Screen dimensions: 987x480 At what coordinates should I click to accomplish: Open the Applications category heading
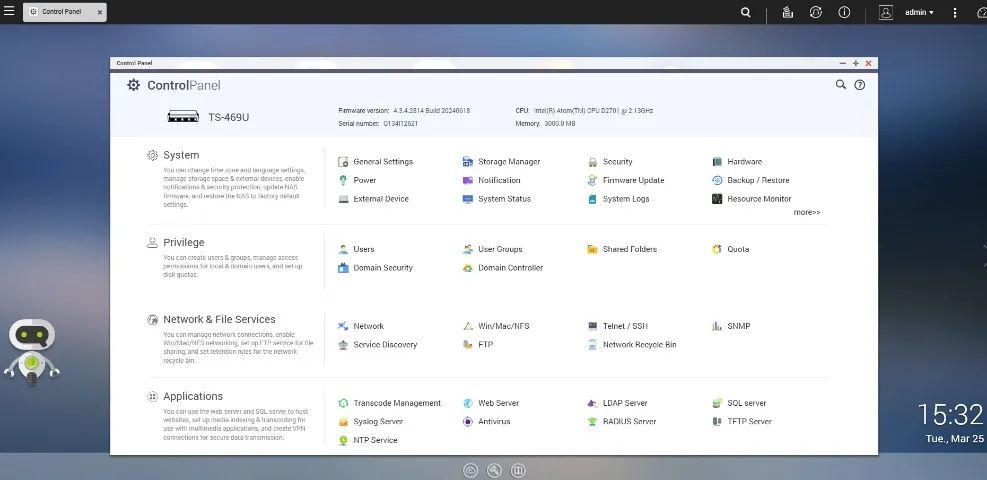click(x=193, y=396)
